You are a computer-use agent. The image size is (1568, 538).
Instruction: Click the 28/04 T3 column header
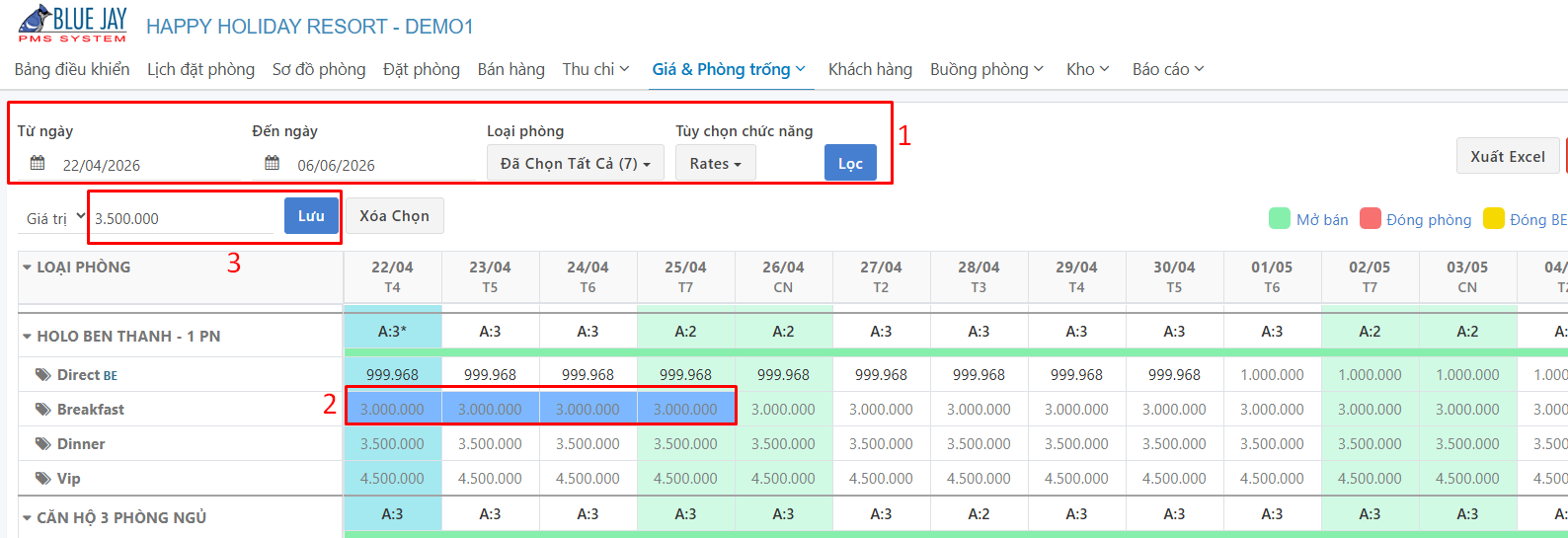pos(979,276)
